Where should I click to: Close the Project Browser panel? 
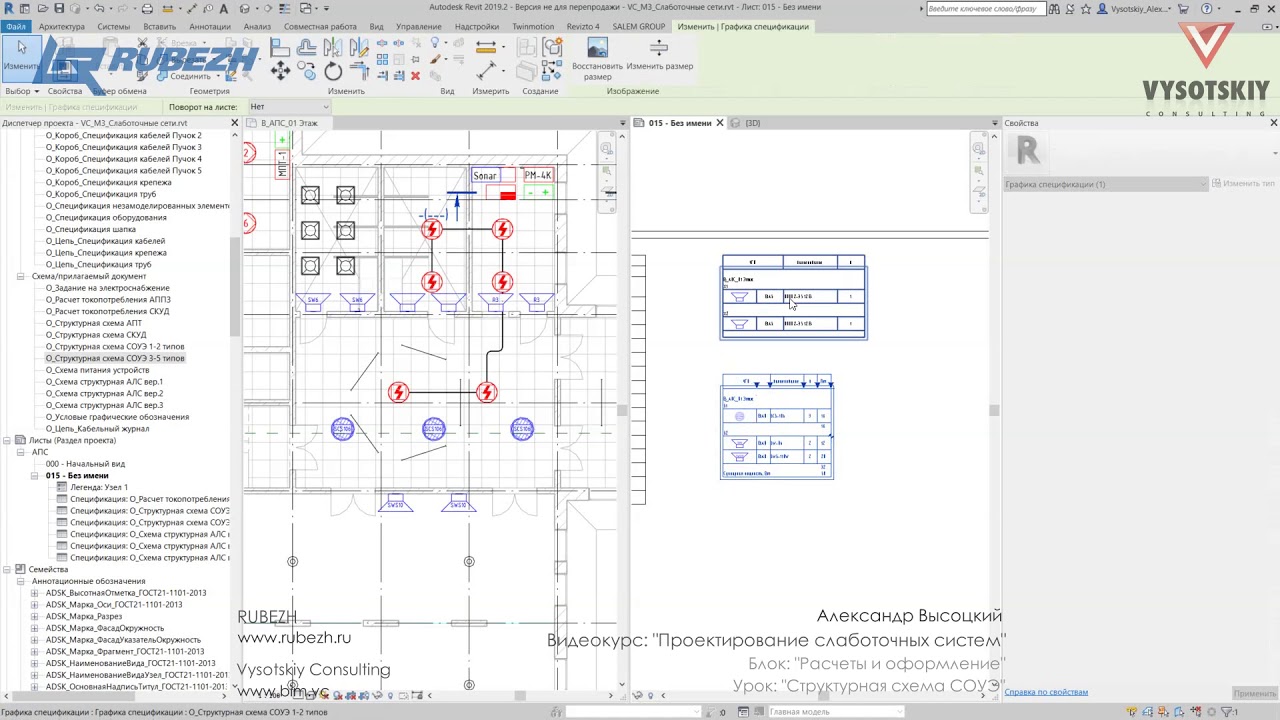pyautogui.click(x=235, y=123)
